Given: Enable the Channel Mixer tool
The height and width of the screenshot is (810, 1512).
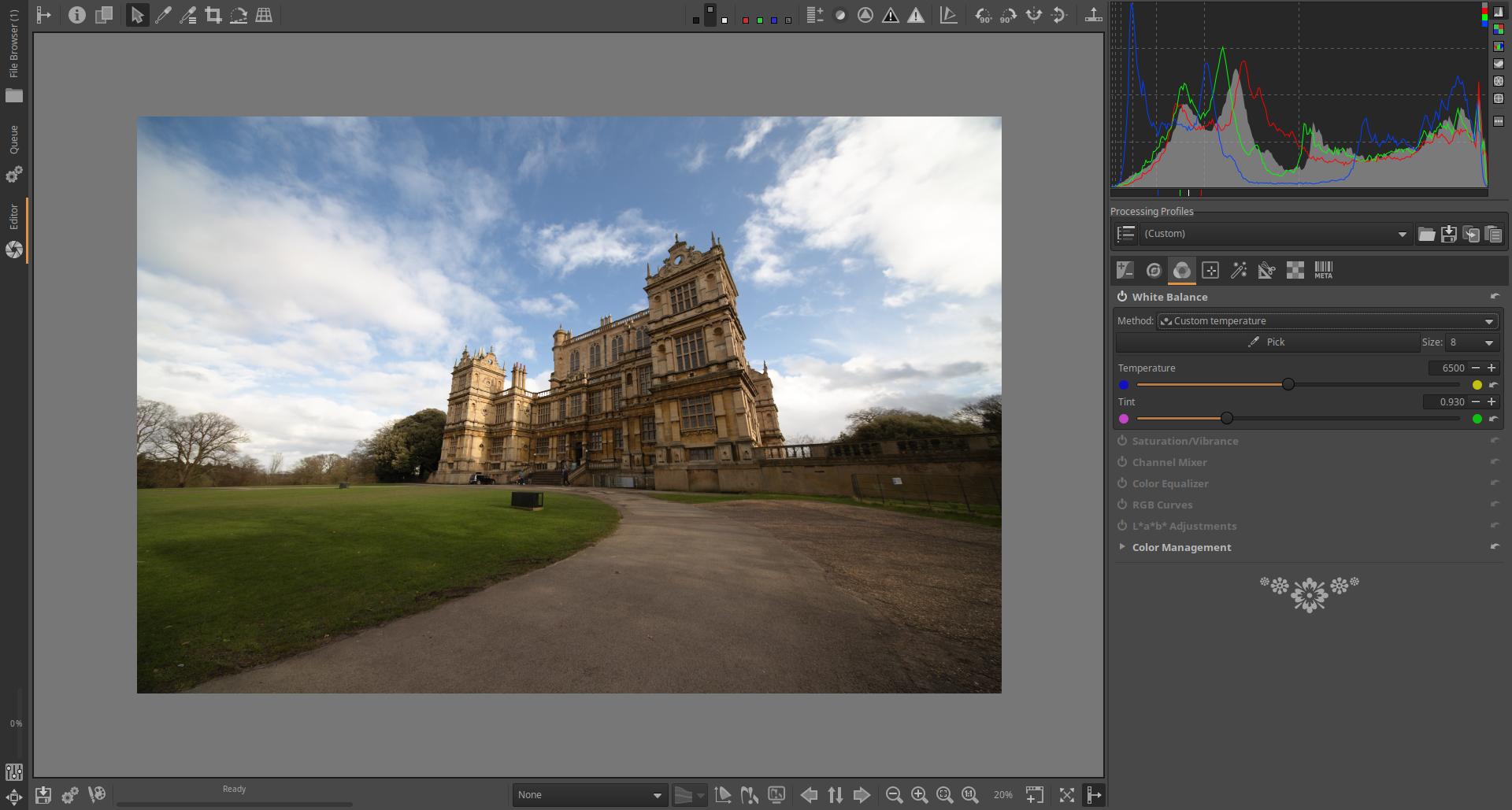Looking at the screenshot, I should pos(1122,462).
